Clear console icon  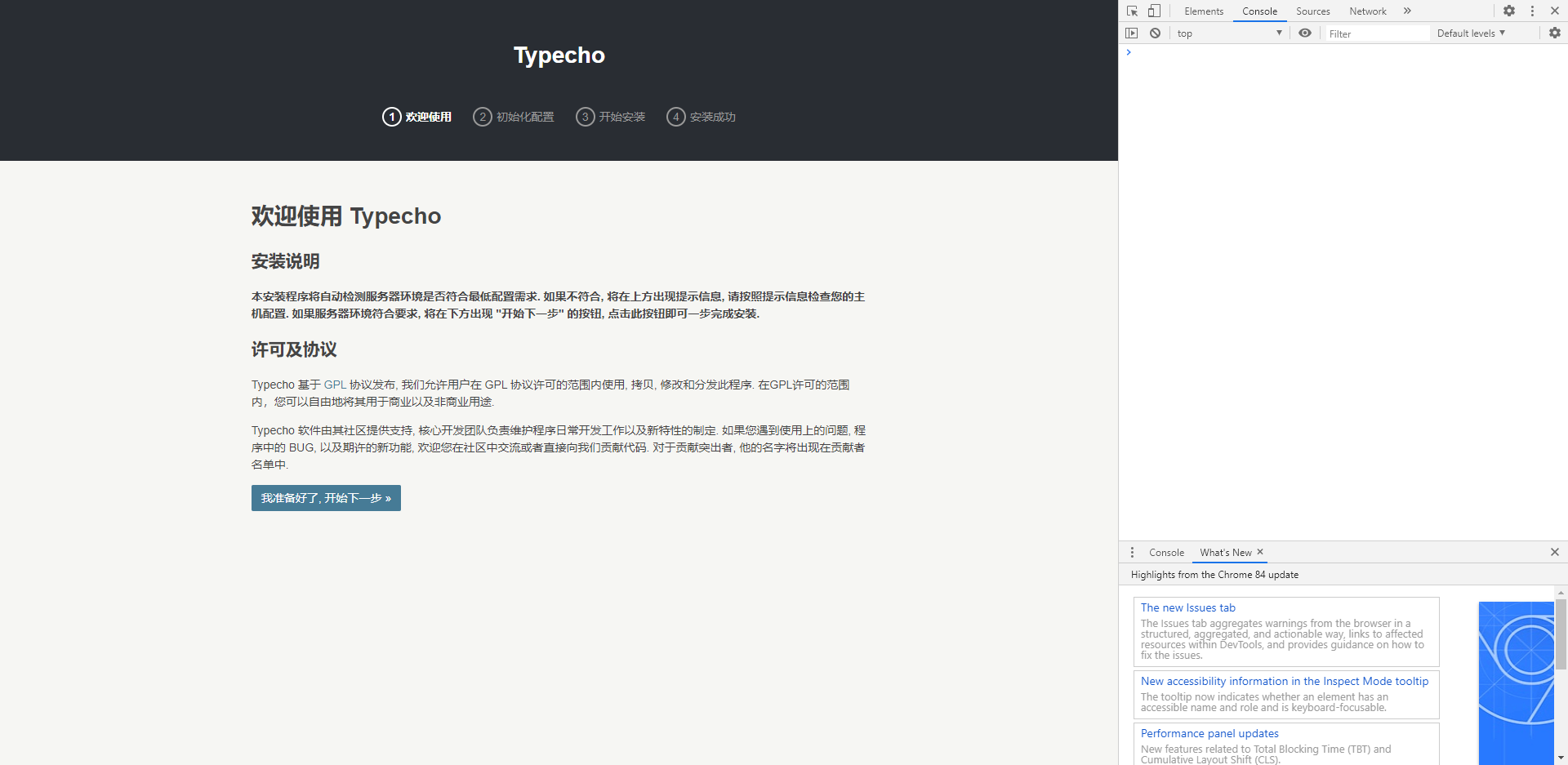pos(1155,33)
